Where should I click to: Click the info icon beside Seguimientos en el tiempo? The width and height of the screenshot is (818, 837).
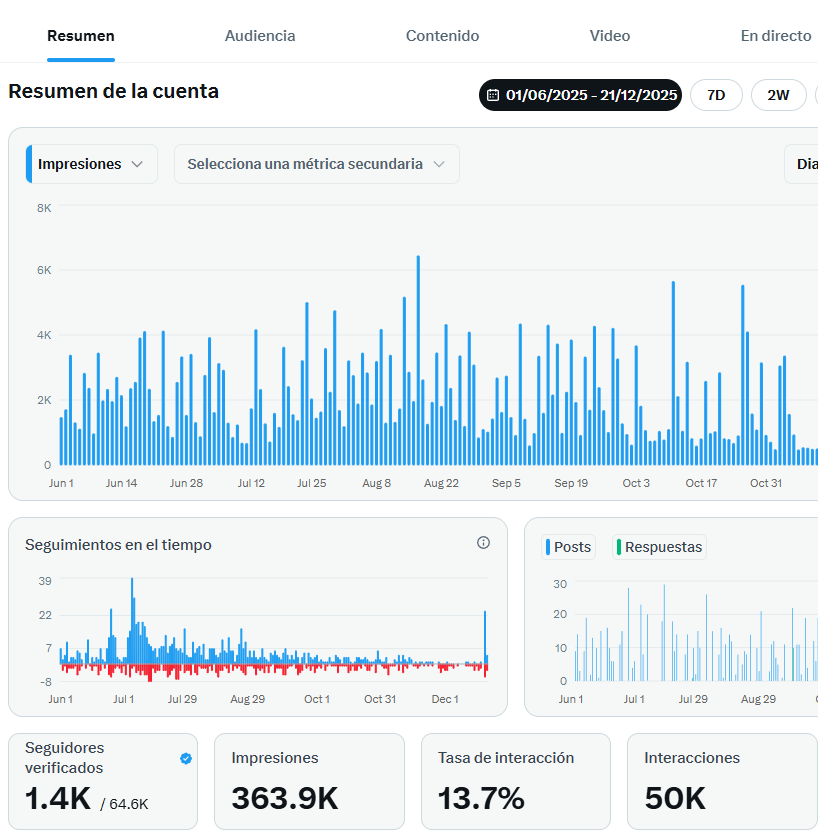coord(483,543)
